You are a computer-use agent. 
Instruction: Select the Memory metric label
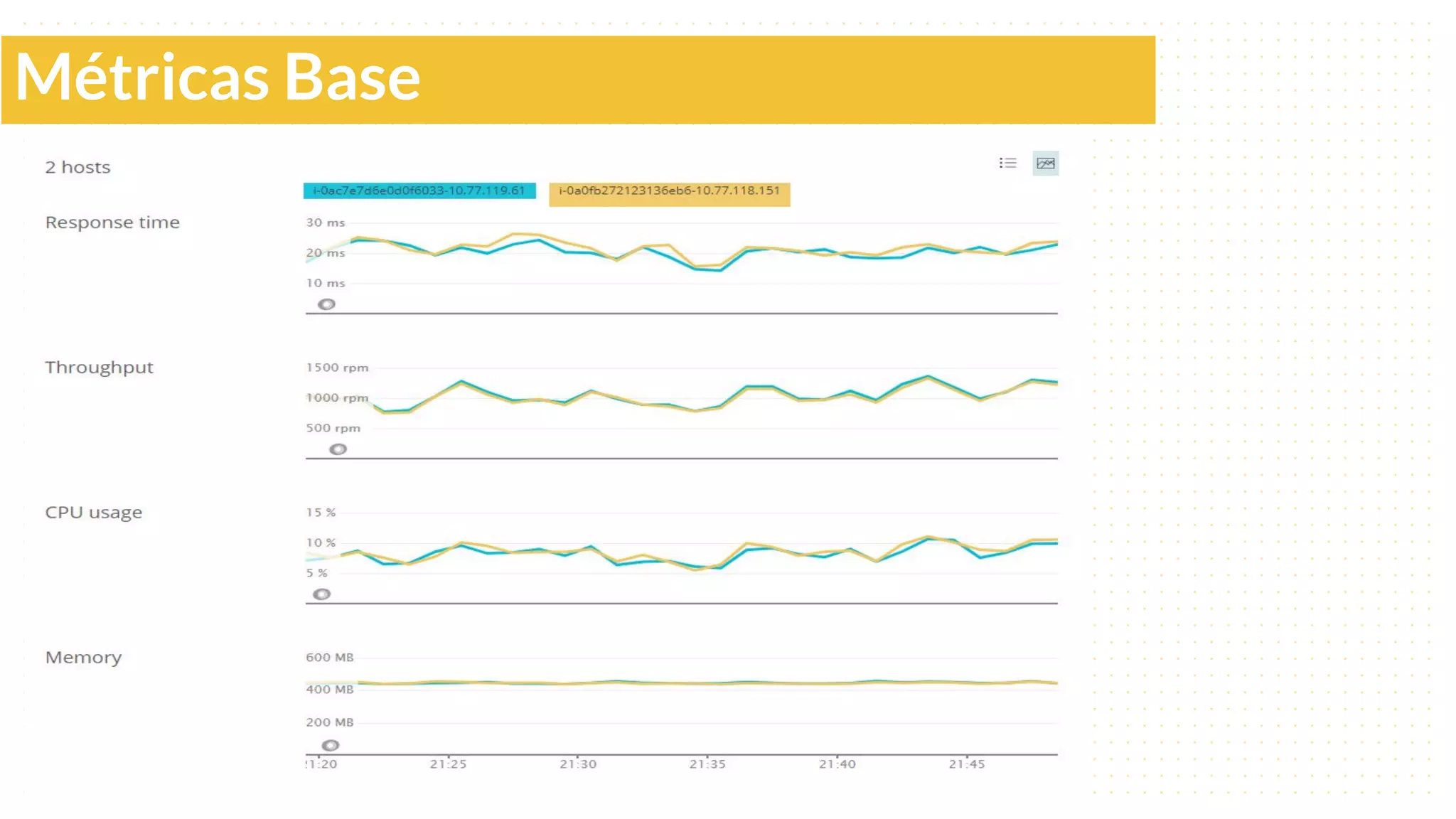tap(83, 658)
